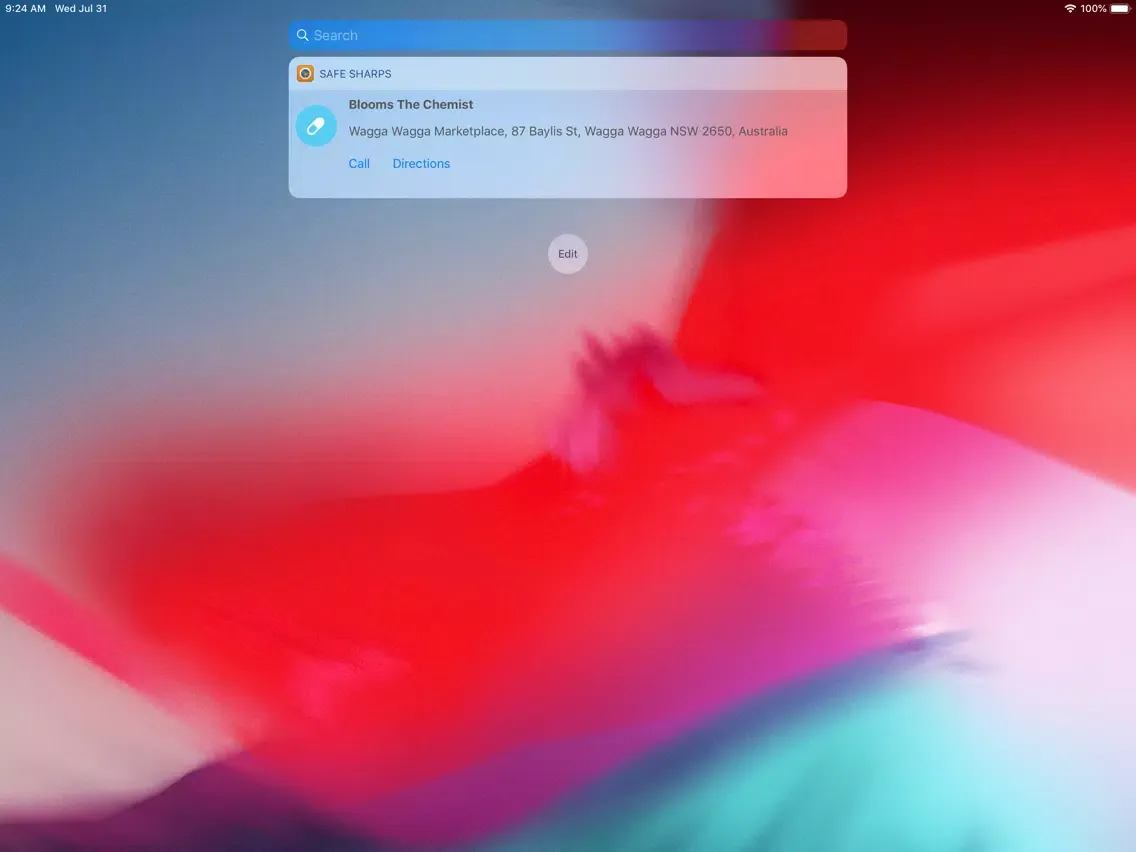Select Blooms The Chemist title

pyautogui.click(x=411, y=104)
